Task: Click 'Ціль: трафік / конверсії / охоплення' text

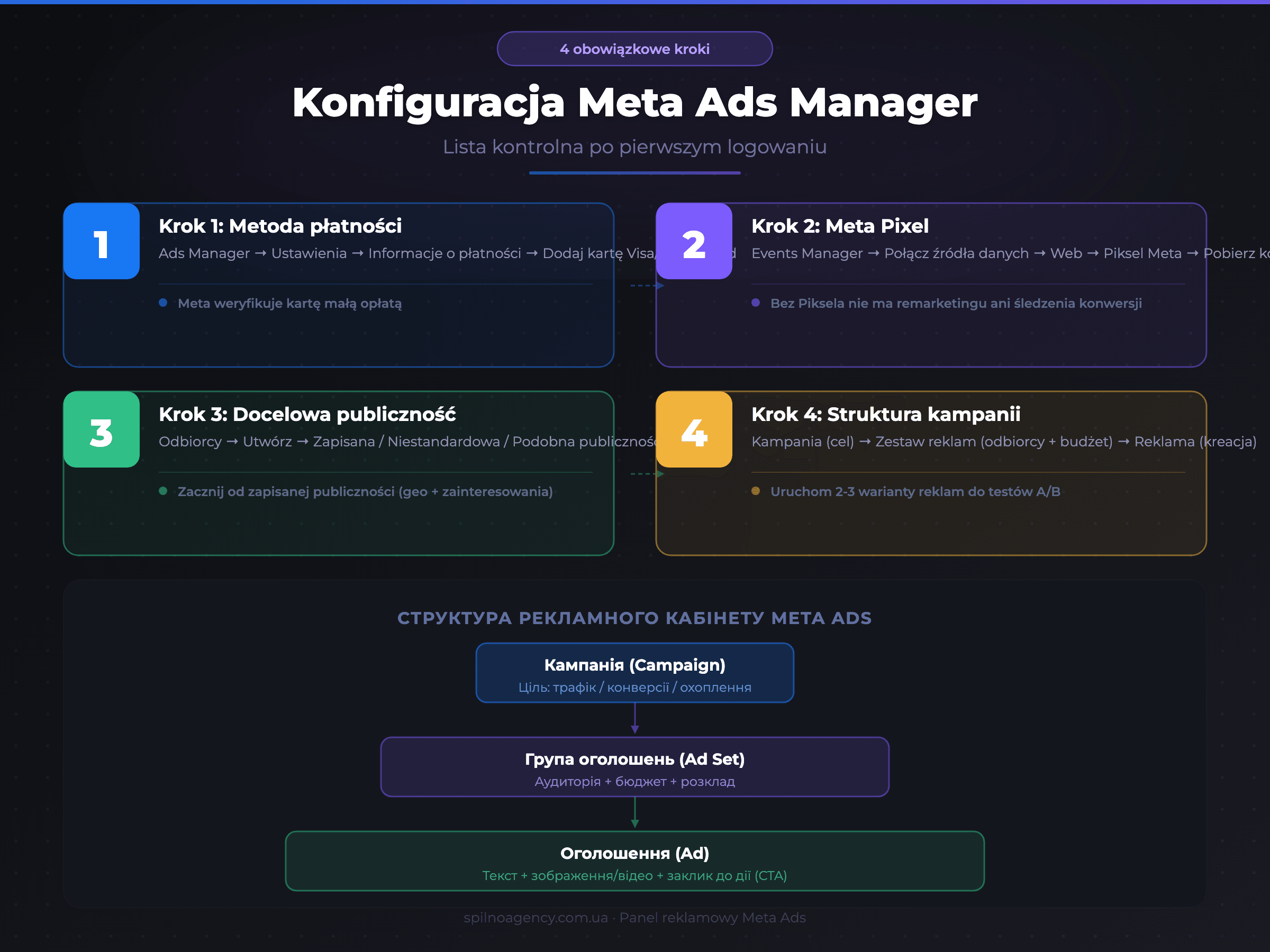Action: (634, 688)
